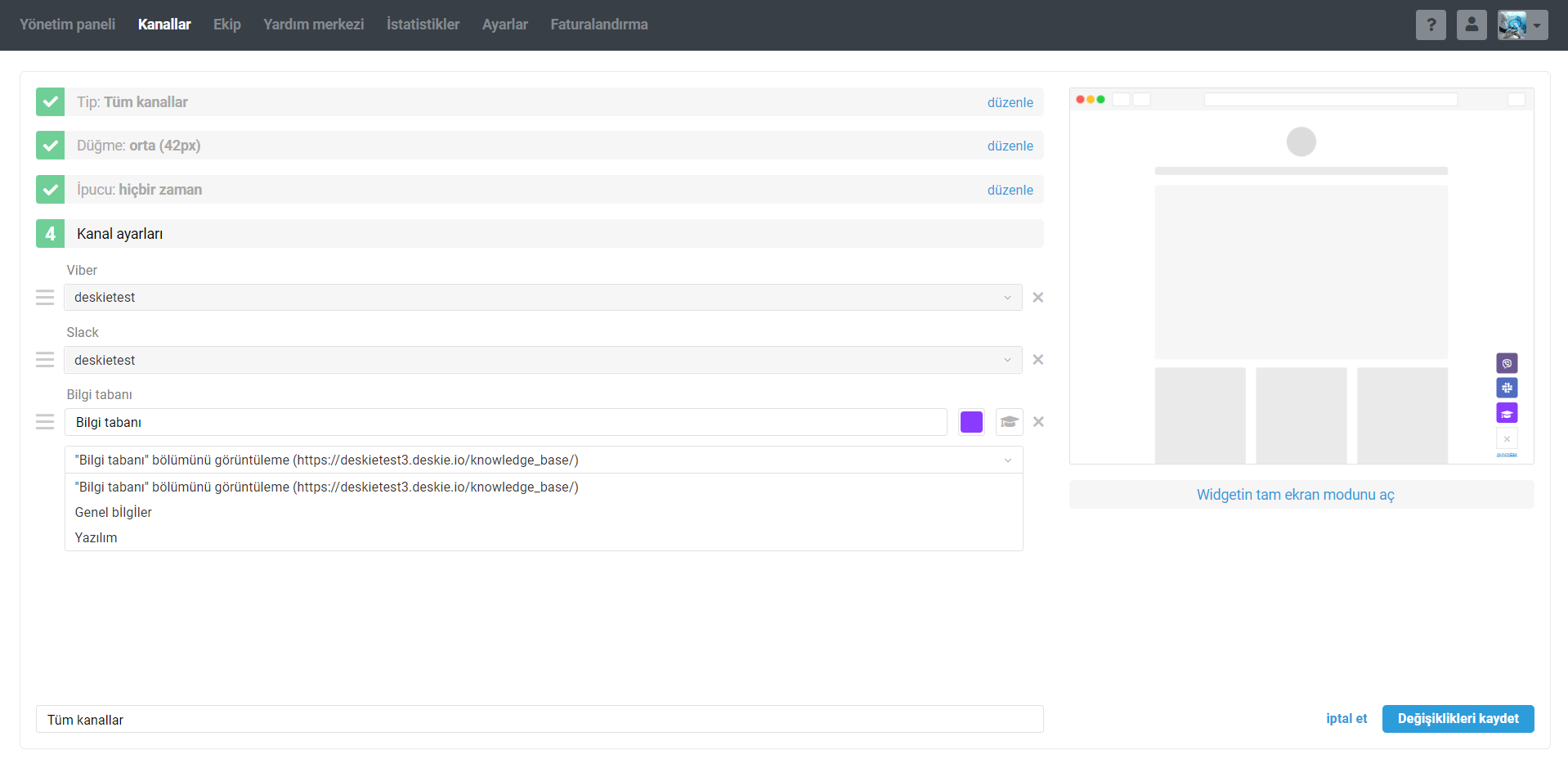Click the Slack icon in widget preview
The height and width of the screenshot is (768, 1568).
click(x=1507, y=388)
